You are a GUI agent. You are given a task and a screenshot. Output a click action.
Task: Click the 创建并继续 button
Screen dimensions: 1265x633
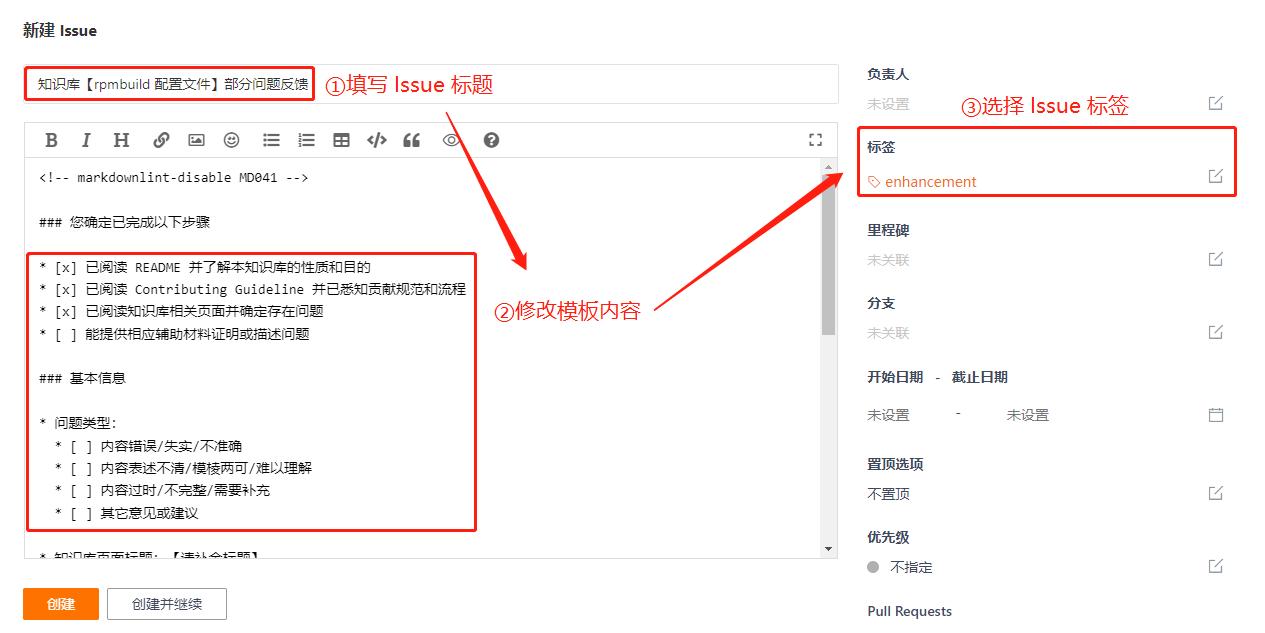(167, 604)
